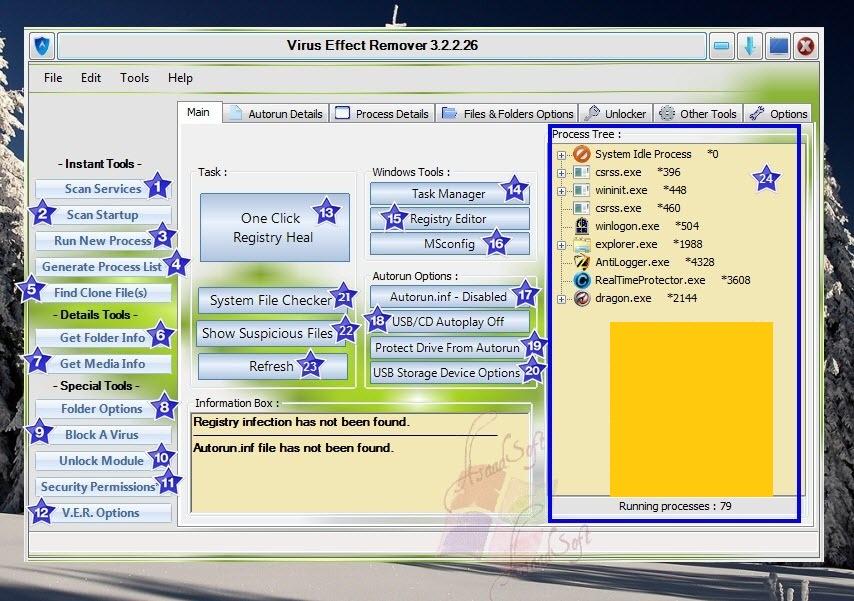Expand the explorer.exe tree node
The height and width of the screenshot is (601, 854).
click(561, 245)
